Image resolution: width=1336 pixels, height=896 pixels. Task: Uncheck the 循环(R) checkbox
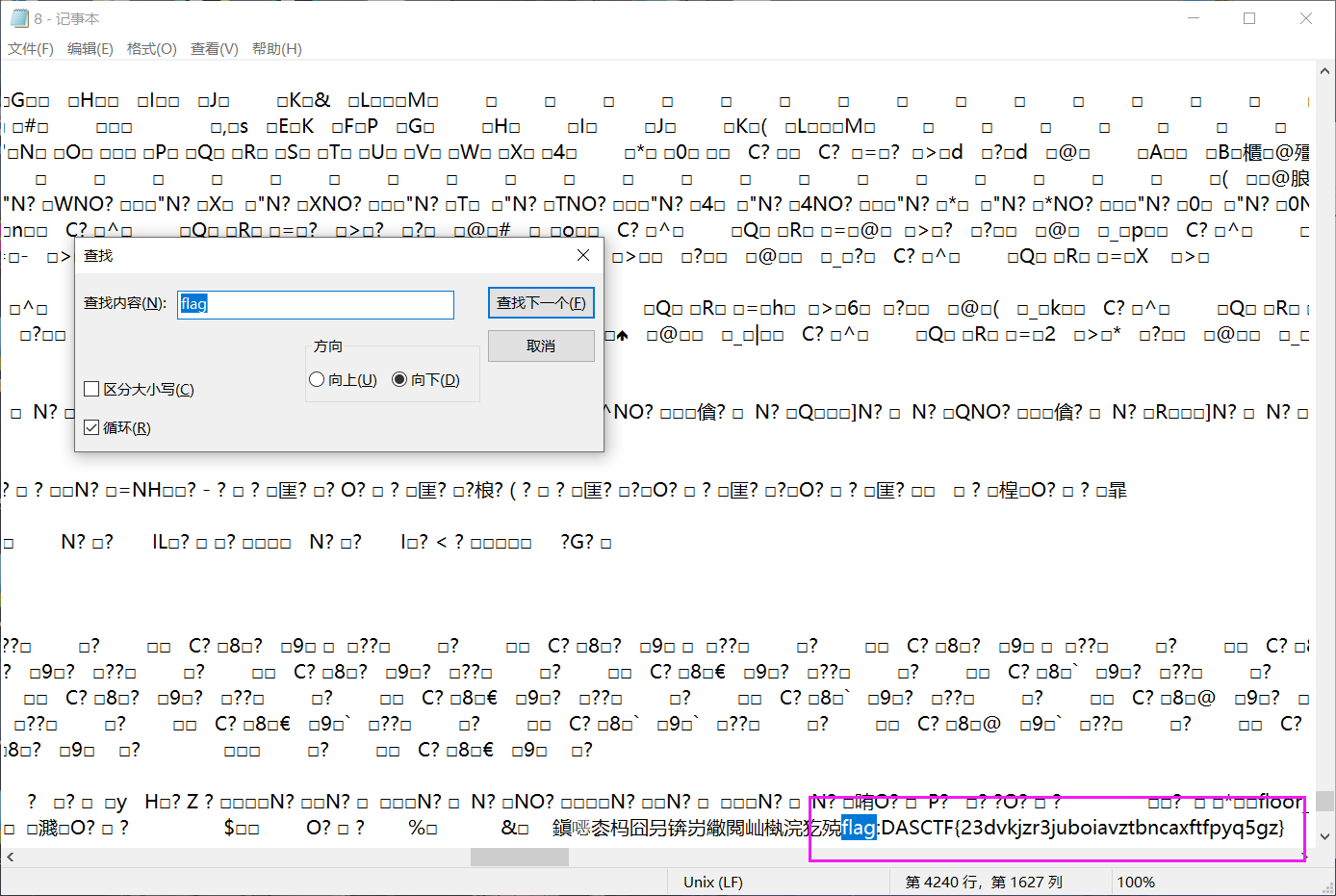point(92,427)
